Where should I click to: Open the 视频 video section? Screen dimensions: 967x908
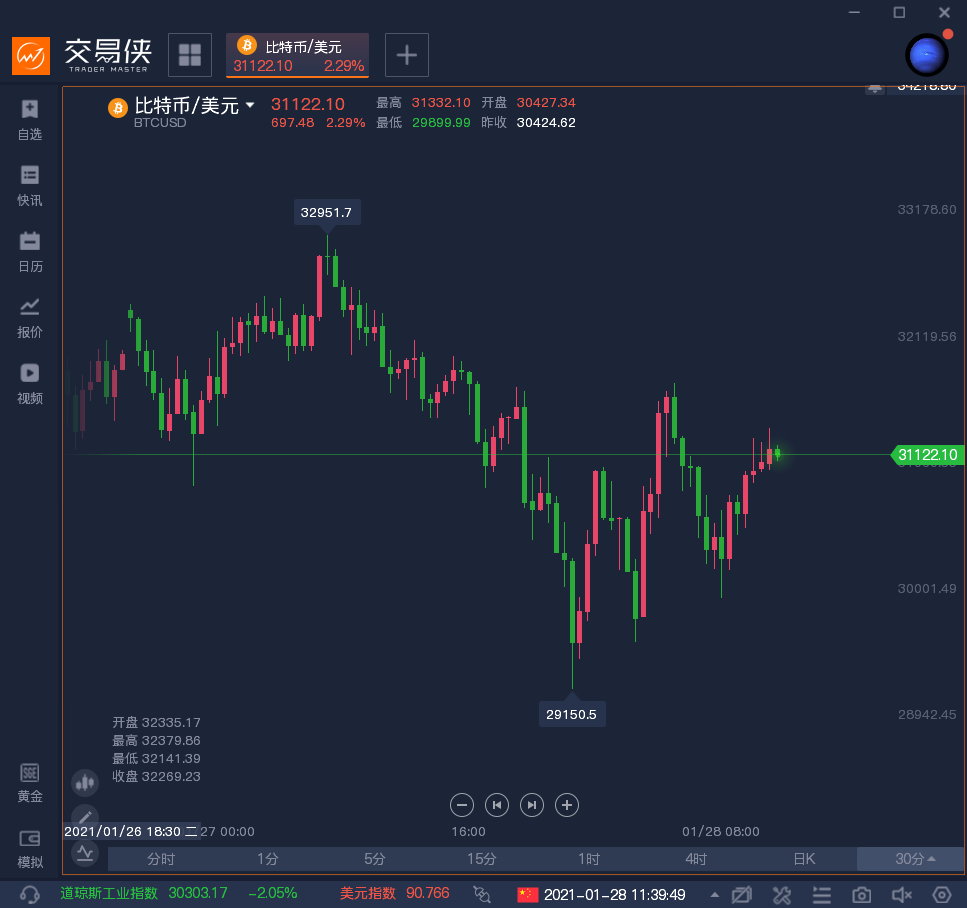[29, 373]
